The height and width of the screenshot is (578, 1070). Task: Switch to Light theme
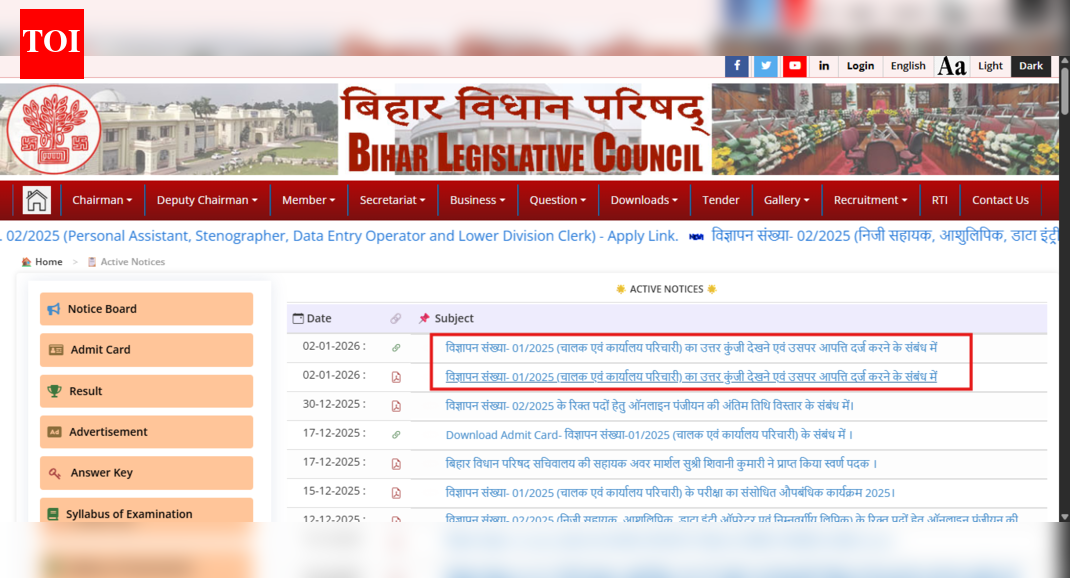[x=990, y=66]
